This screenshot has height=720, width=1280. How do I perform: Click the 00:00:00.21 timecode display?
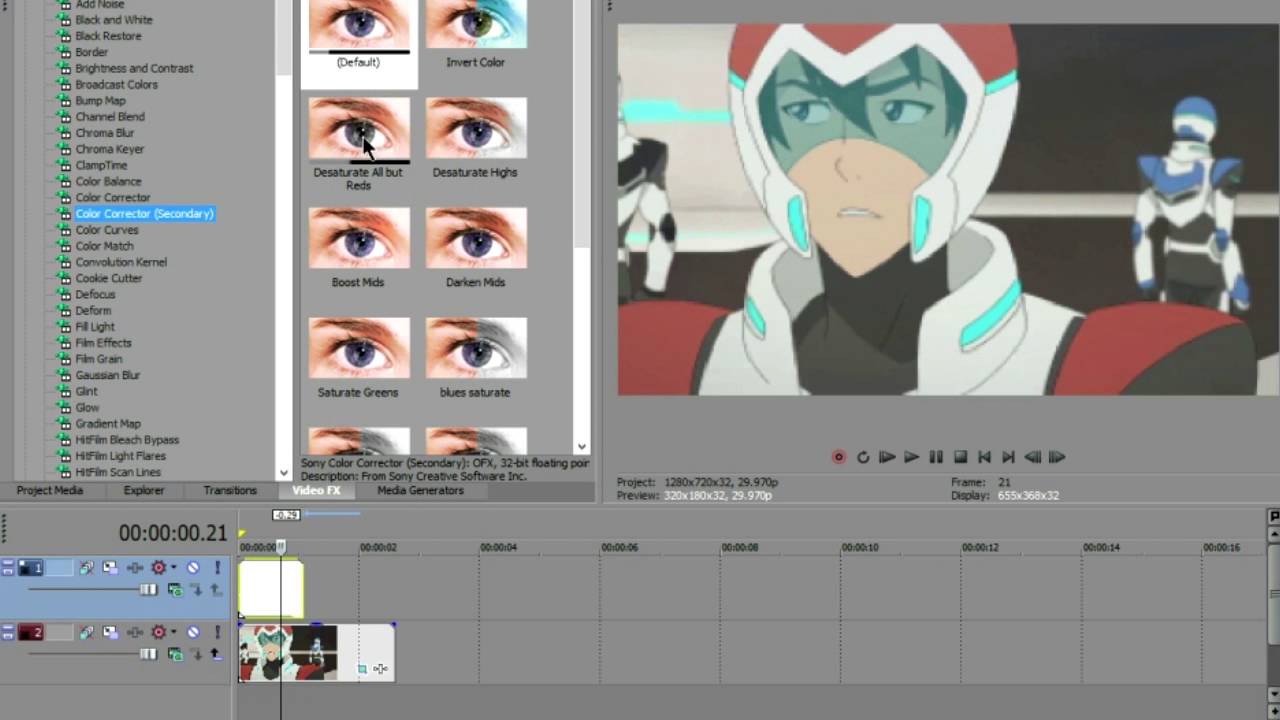pyautogui.click(x=173, y=533)
